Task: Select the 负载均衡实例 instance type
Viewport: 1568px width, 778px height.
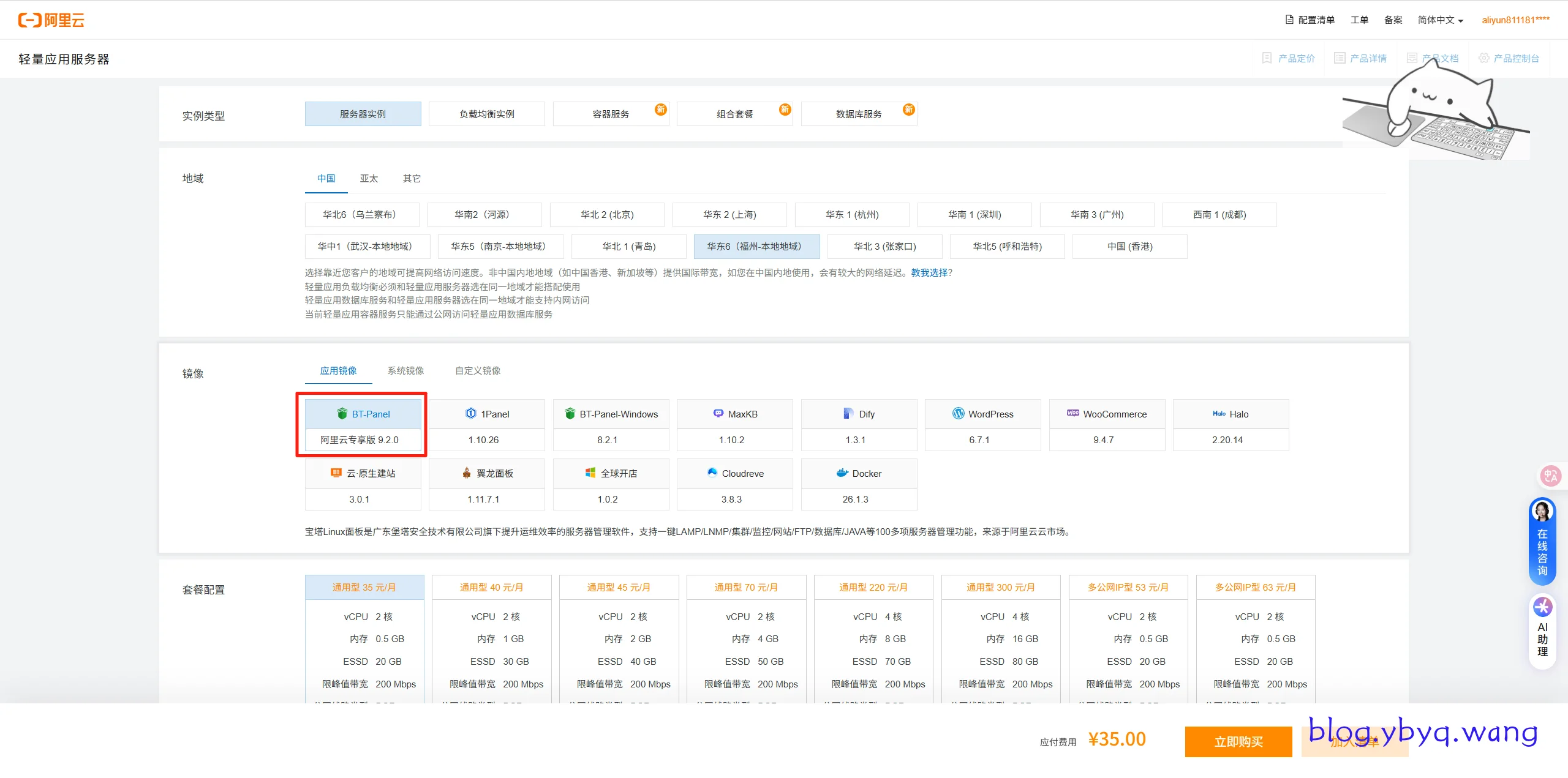Action: pyautogui.click(x=487, y=114)
